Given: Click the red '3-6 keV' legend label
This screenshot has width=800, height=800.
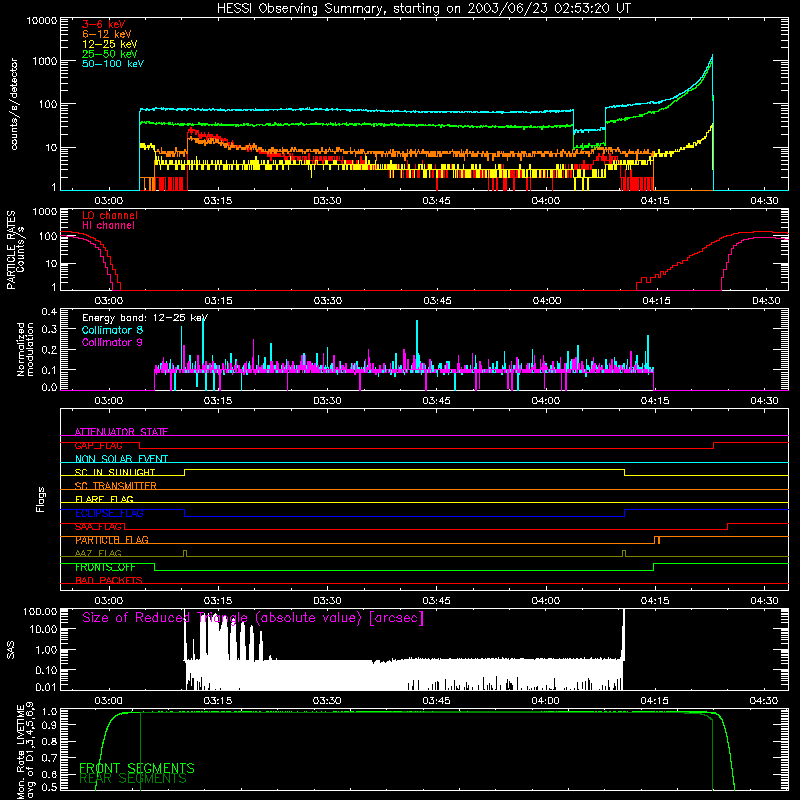Looking at the screenshot, I should pyautogui.click(x=104, y=24).
